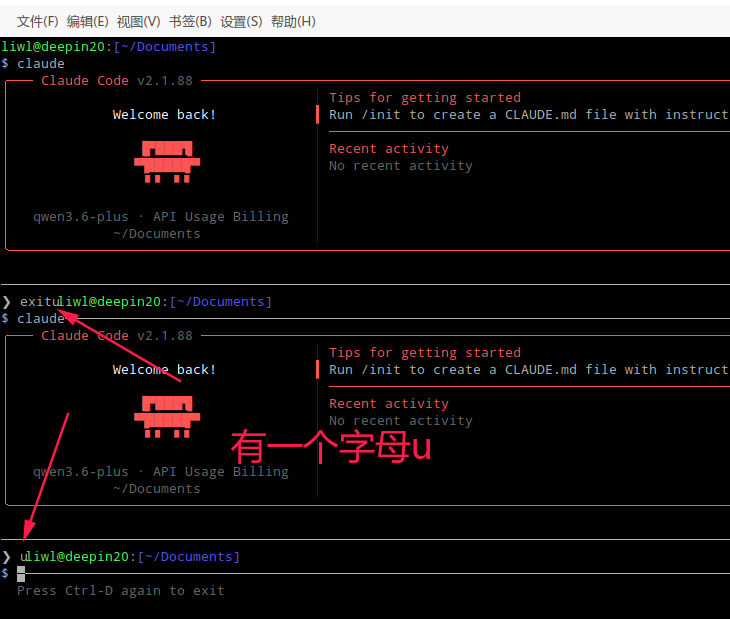The image size is (730, 619).
Task: Click first 'Run /init to create' tip line
Action: point(529,114)
